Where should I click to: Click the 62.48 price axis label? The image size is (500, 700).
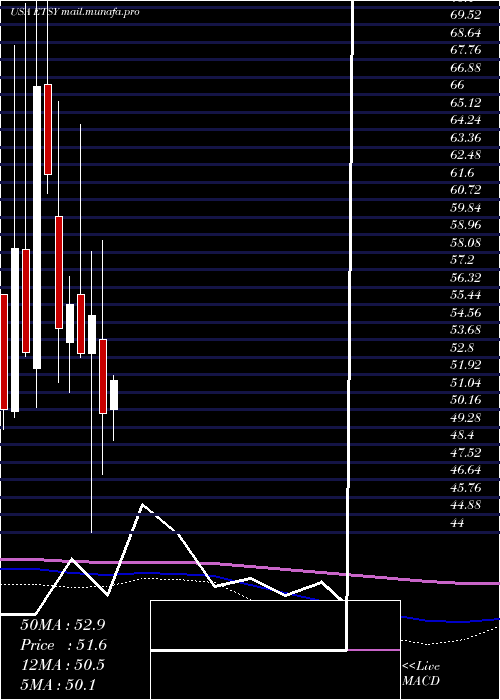[466, 155]
